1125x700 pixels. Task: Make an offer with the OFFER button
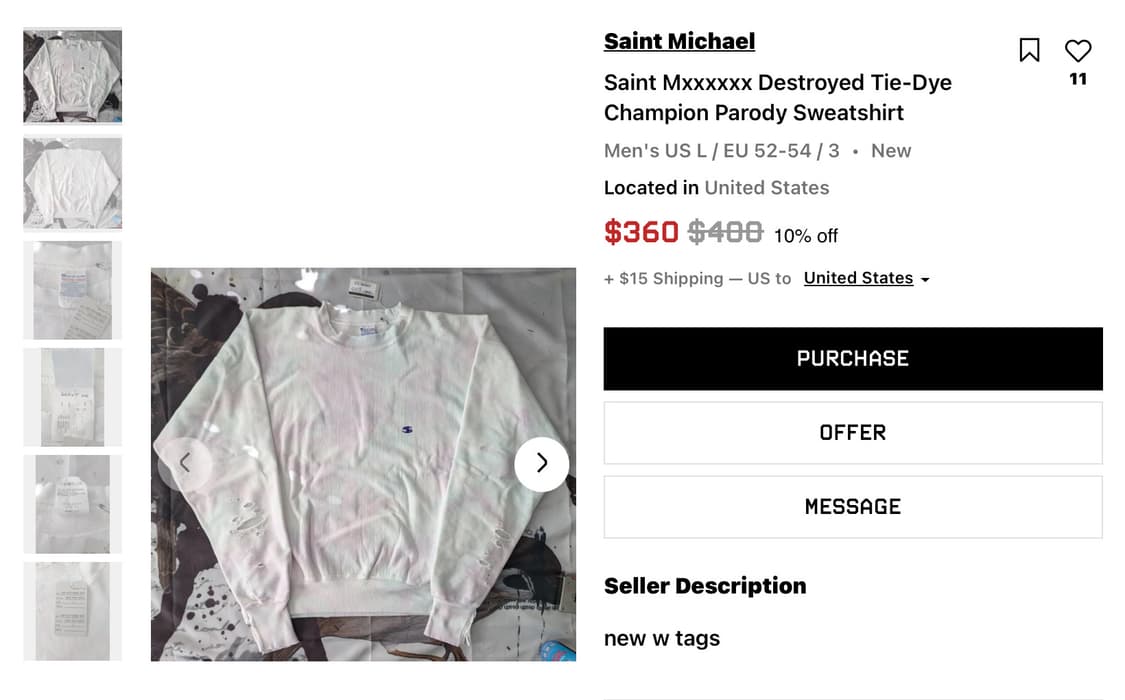(x=852, y=433)
